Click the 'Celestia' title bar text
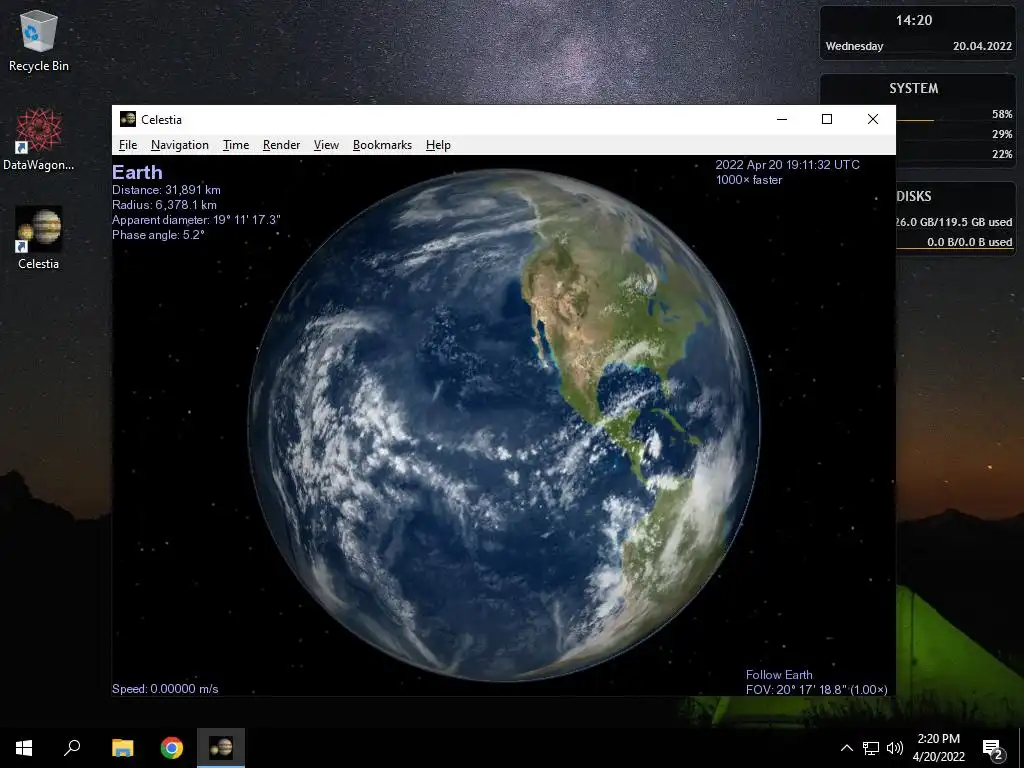The width and height of the screenshot is (1024, 768). pos(161,120)
